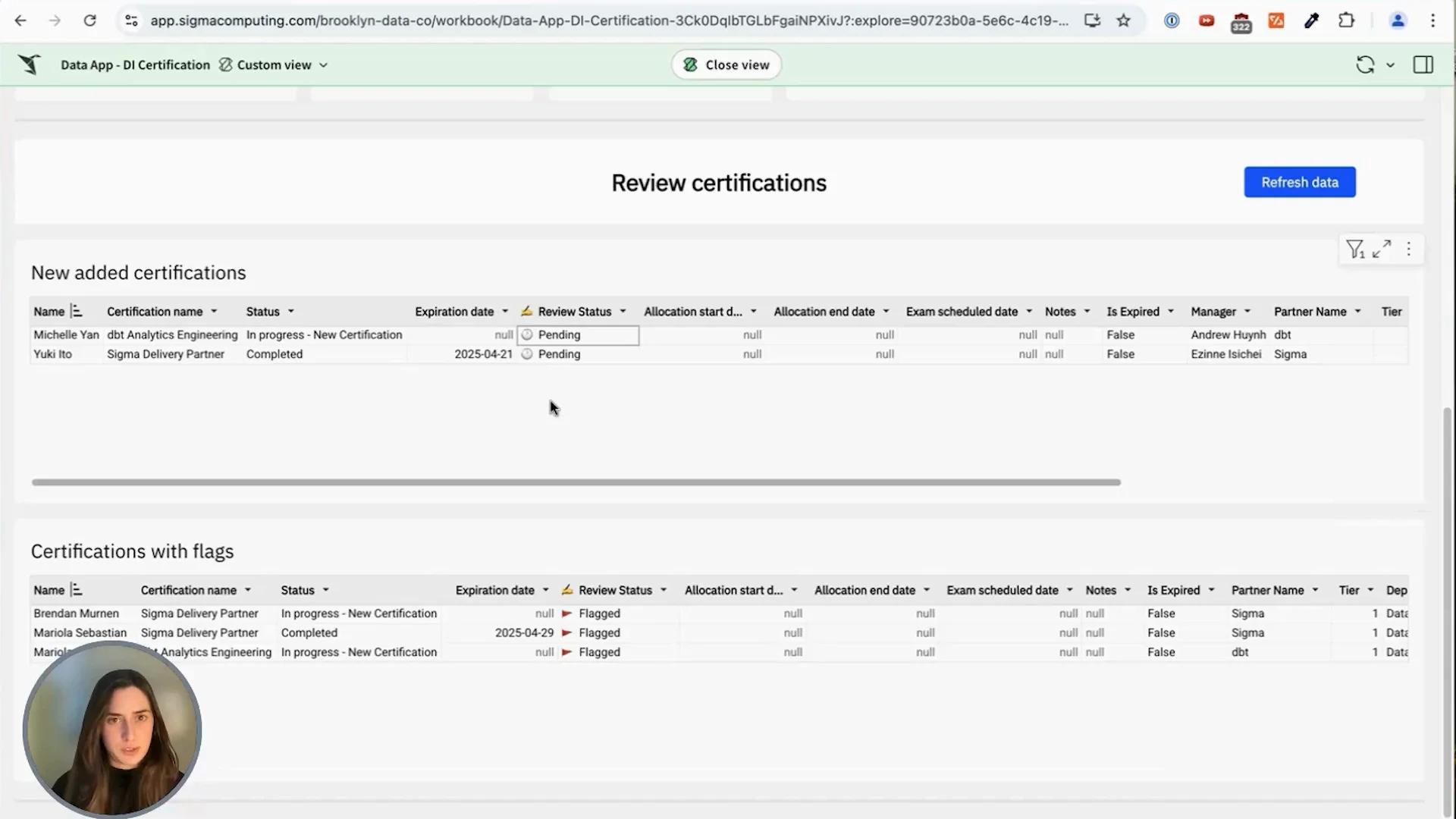
Task: Click the sort icon next to Name in the New added certifications table
Action: point(76,311)
